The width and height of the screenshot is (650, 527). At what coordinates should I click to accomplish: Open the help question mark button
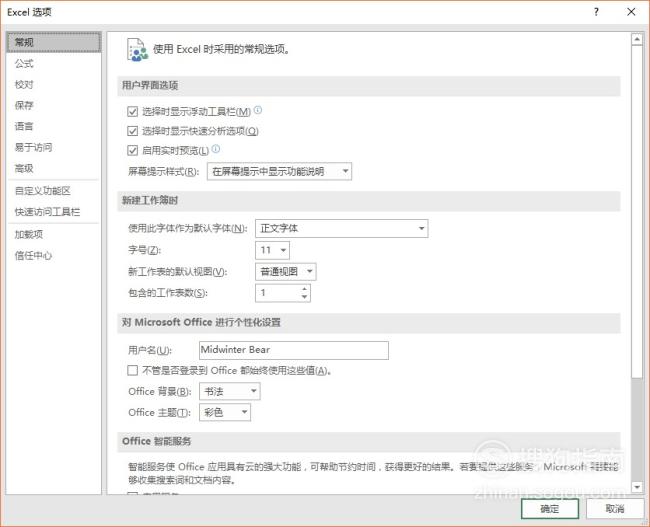click(596, 12)
